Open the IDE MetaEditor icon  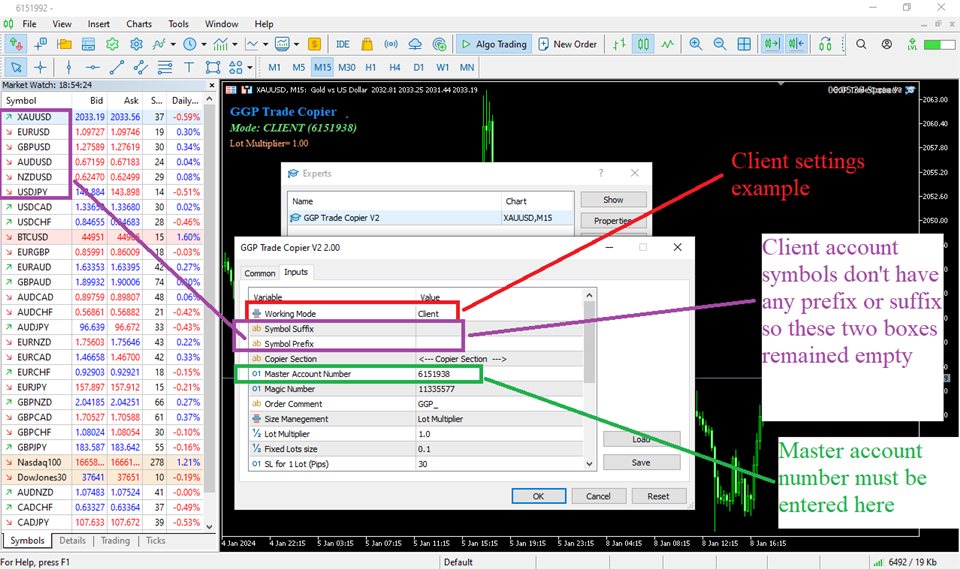click(343, 44)
